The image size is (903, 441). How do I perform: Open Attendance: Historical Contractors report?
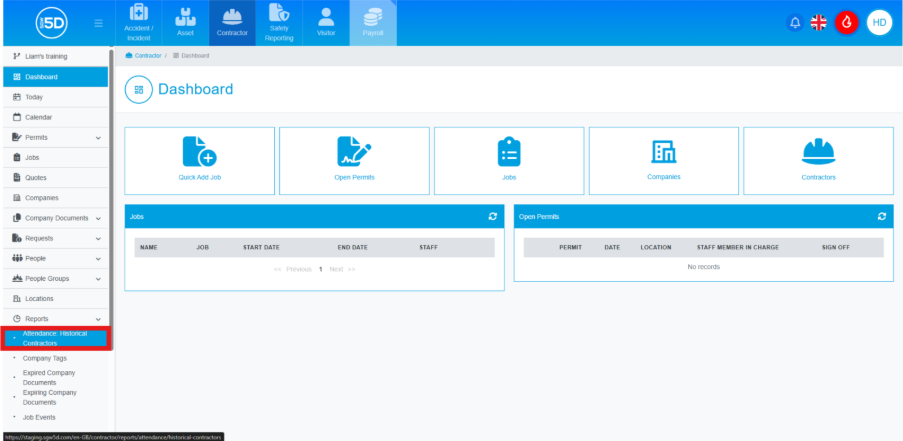tap(56, 338)
